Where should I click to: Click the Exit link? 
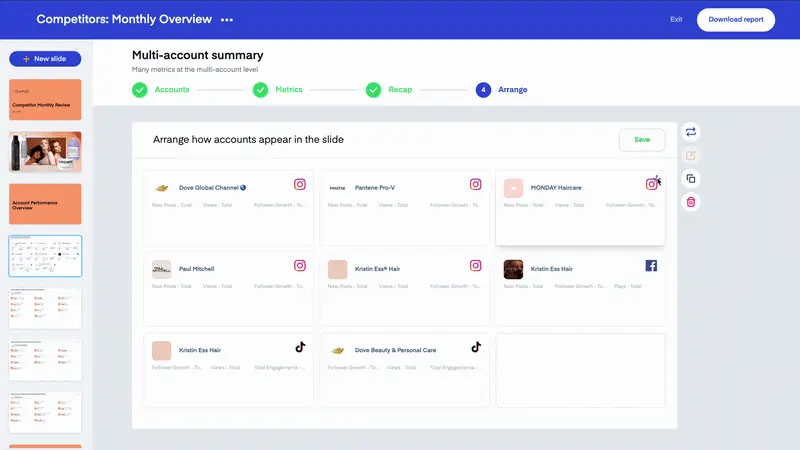click(676, 19)
